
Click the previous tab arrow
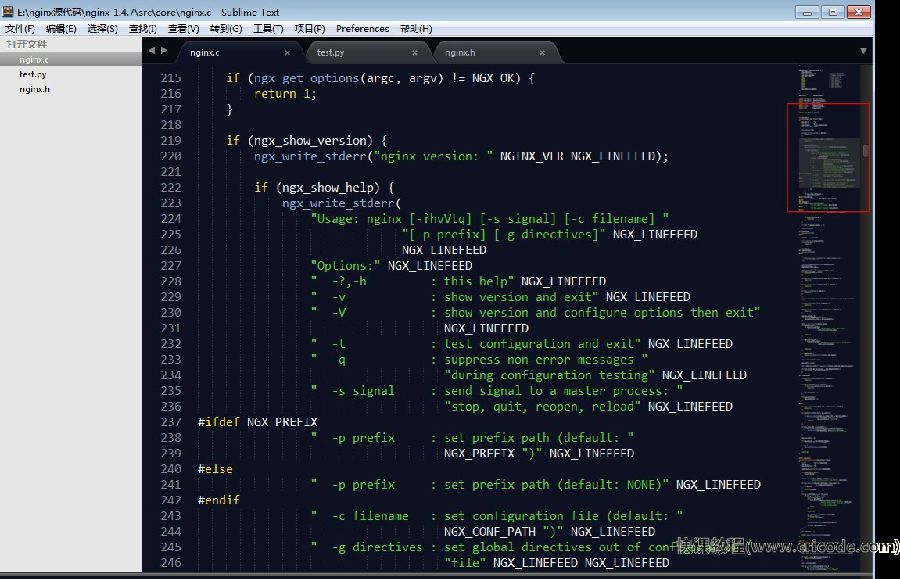pyautogui.click(x=152, y=50)
